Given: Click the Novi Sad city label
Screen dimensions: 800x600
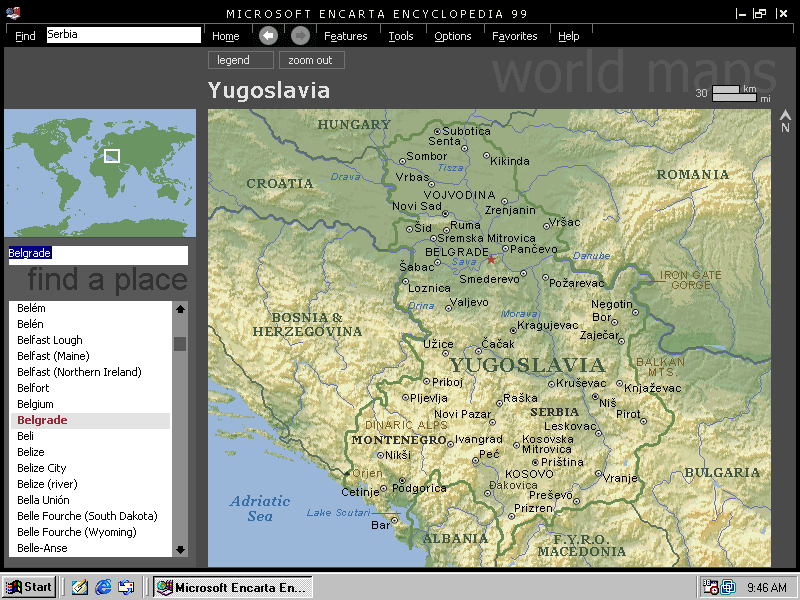Looking at the screenshot, I should (x=417, y=207).
